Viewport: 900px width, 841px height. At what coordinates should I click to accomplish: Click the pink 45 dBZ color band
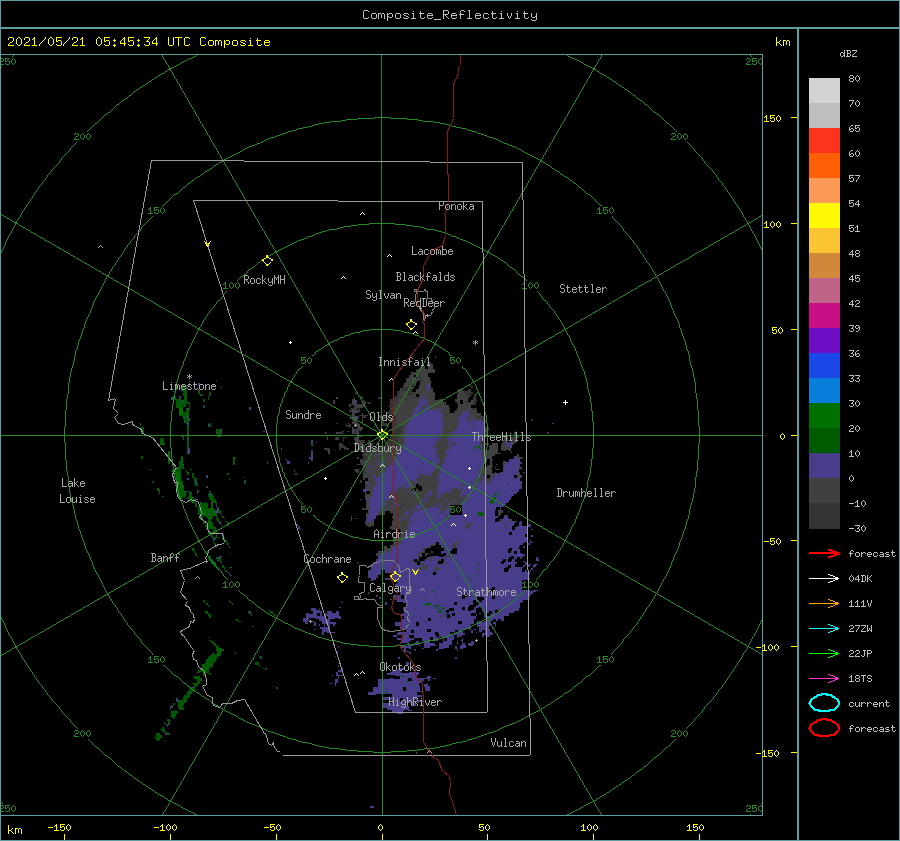click(824, 290)
